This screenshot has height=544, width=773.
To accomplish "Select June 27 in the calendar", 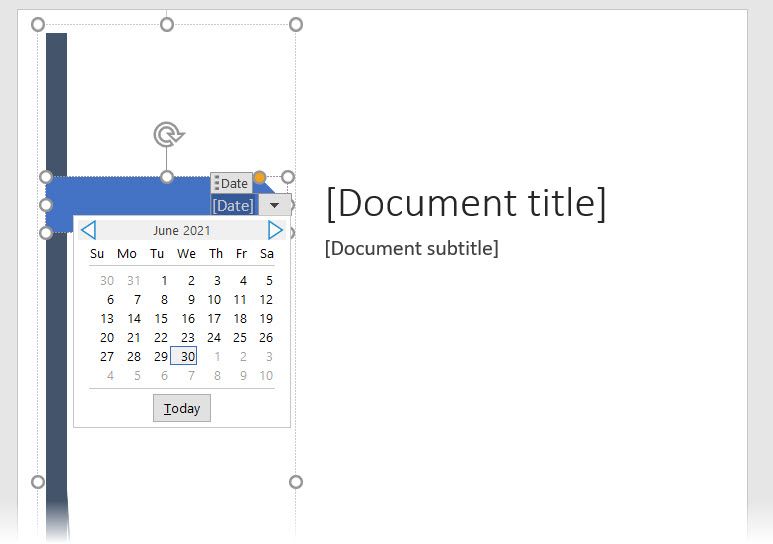I will [x=107, y=357].
